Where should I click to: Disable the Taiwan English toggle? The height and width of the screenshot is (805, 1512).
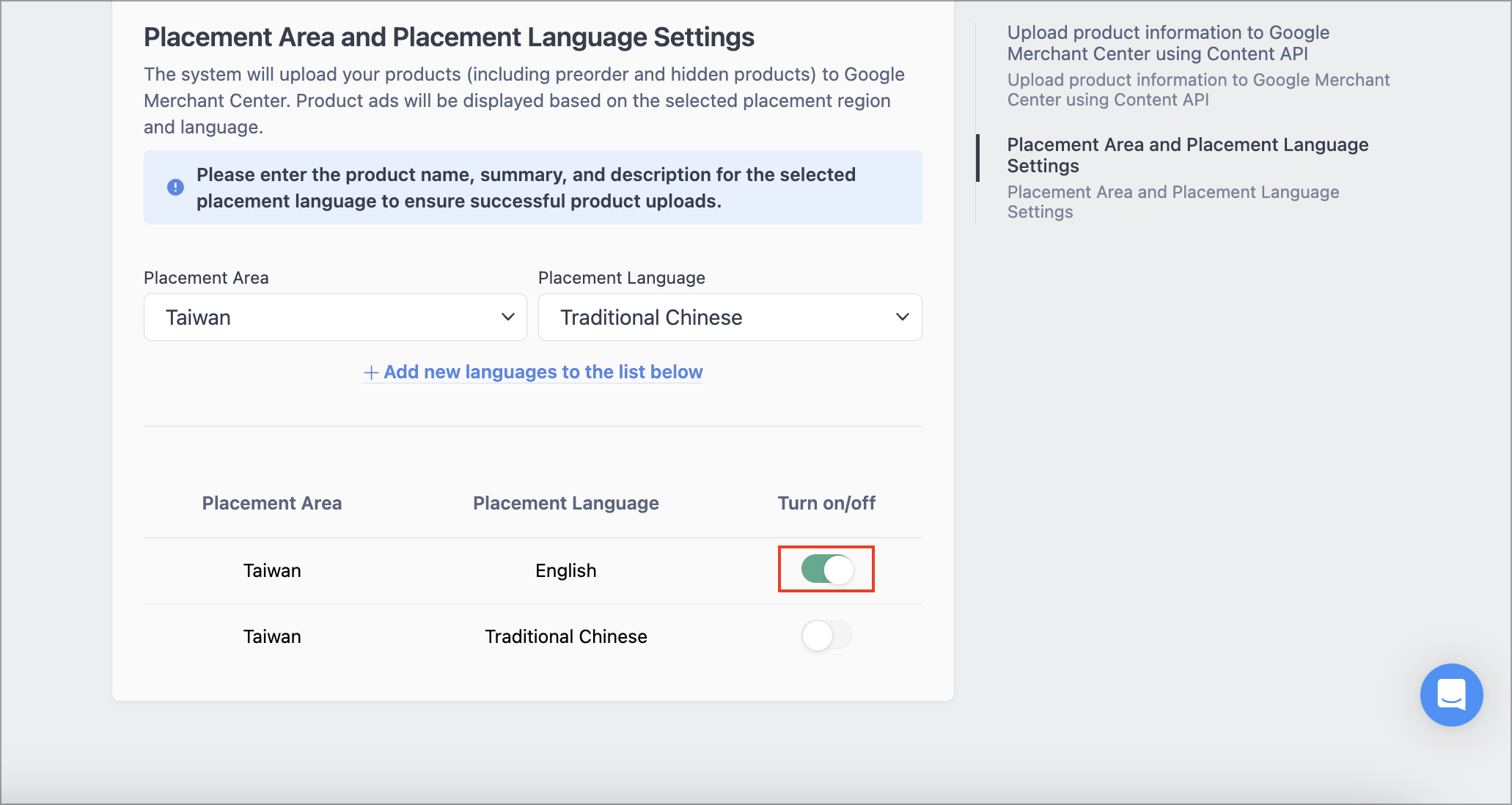[827, 569]
